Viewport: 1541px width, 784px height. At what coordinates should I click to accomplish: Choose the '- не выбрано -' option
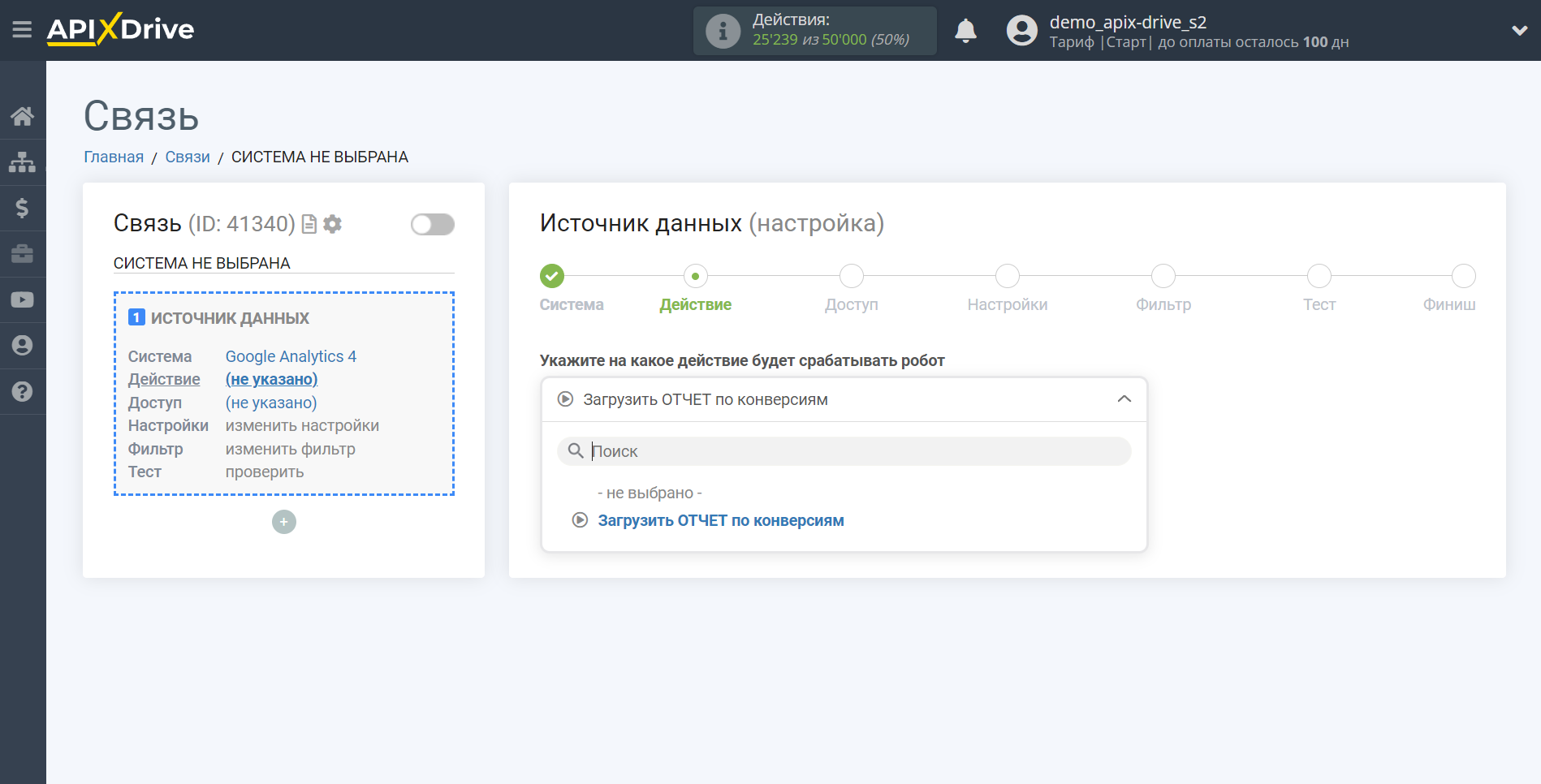tap(650, 493)
